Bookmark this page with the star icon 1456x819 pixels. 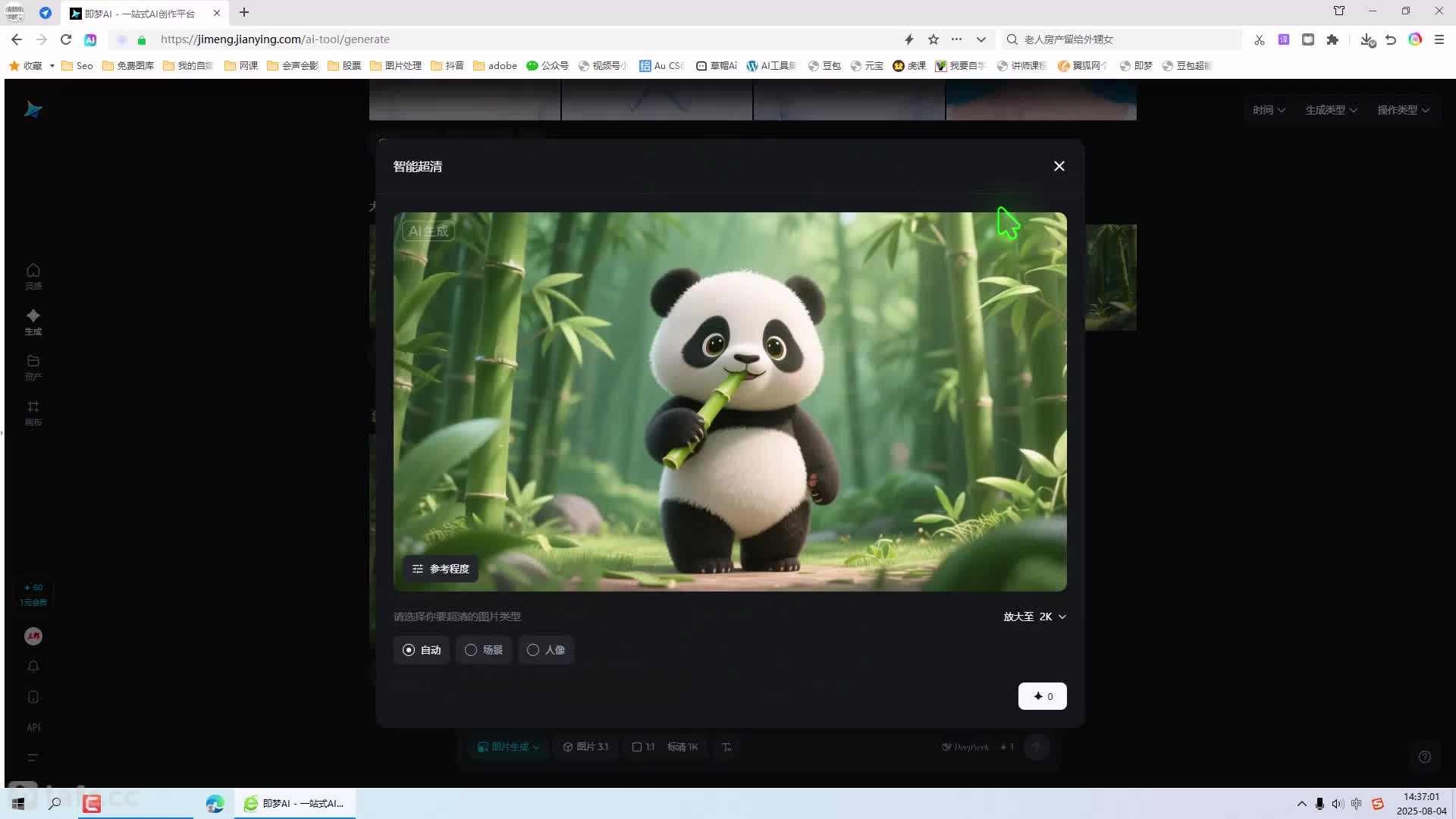pos(934,39)
